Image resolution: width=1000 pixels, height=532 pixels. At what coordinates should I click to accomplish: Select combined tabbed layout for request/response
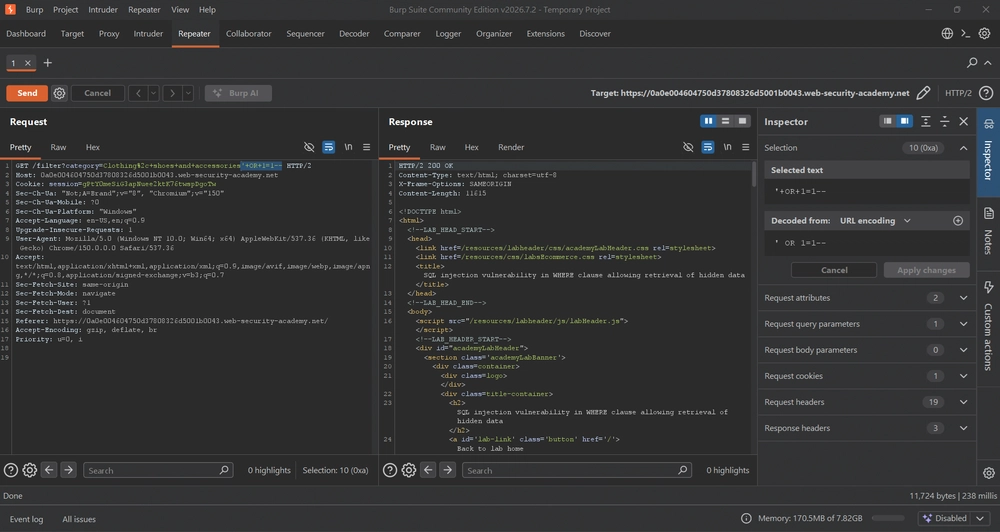tap(742, 121)
